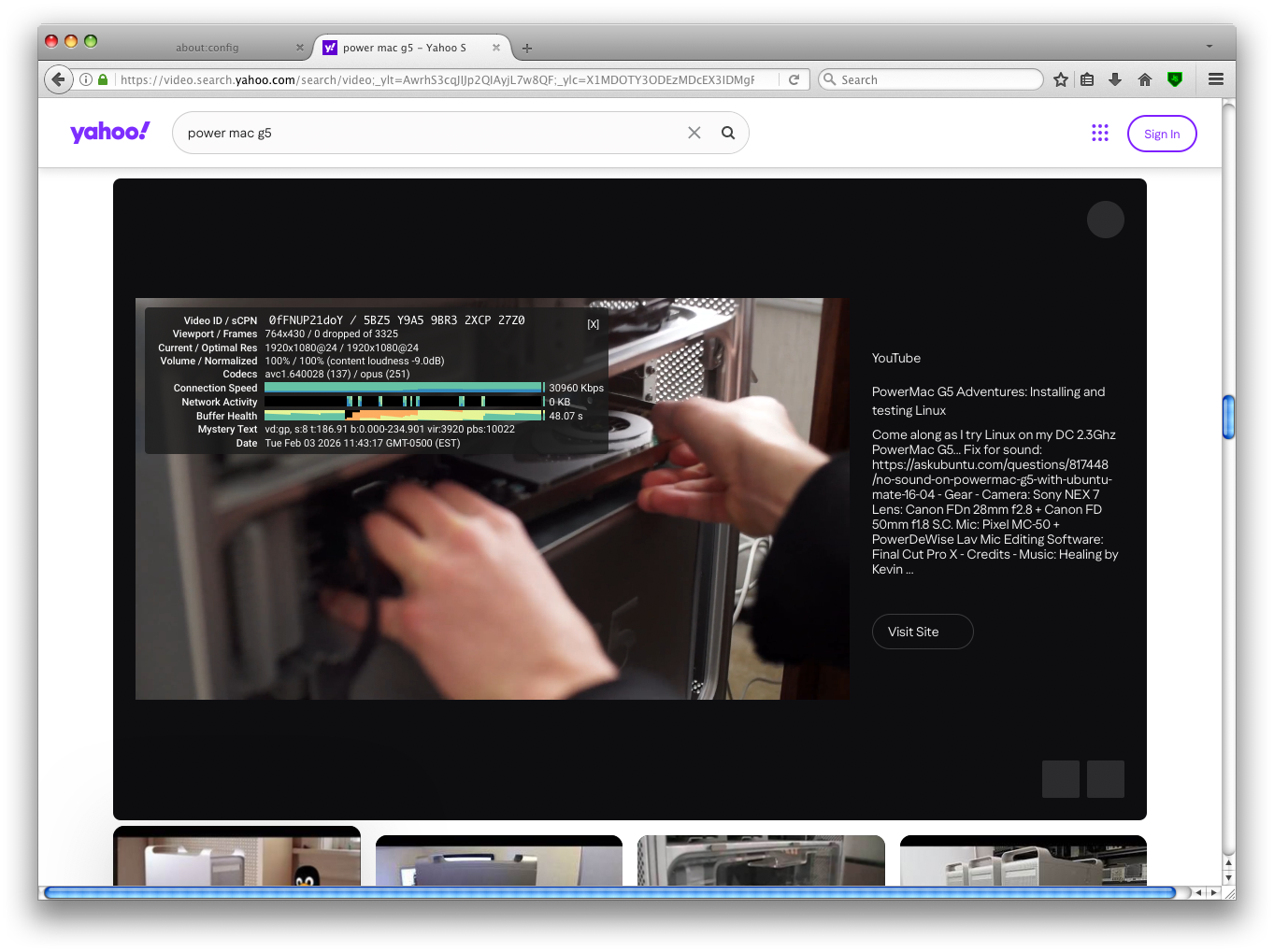Bookmark this page with the star icon

click(x=1060, y=79)
